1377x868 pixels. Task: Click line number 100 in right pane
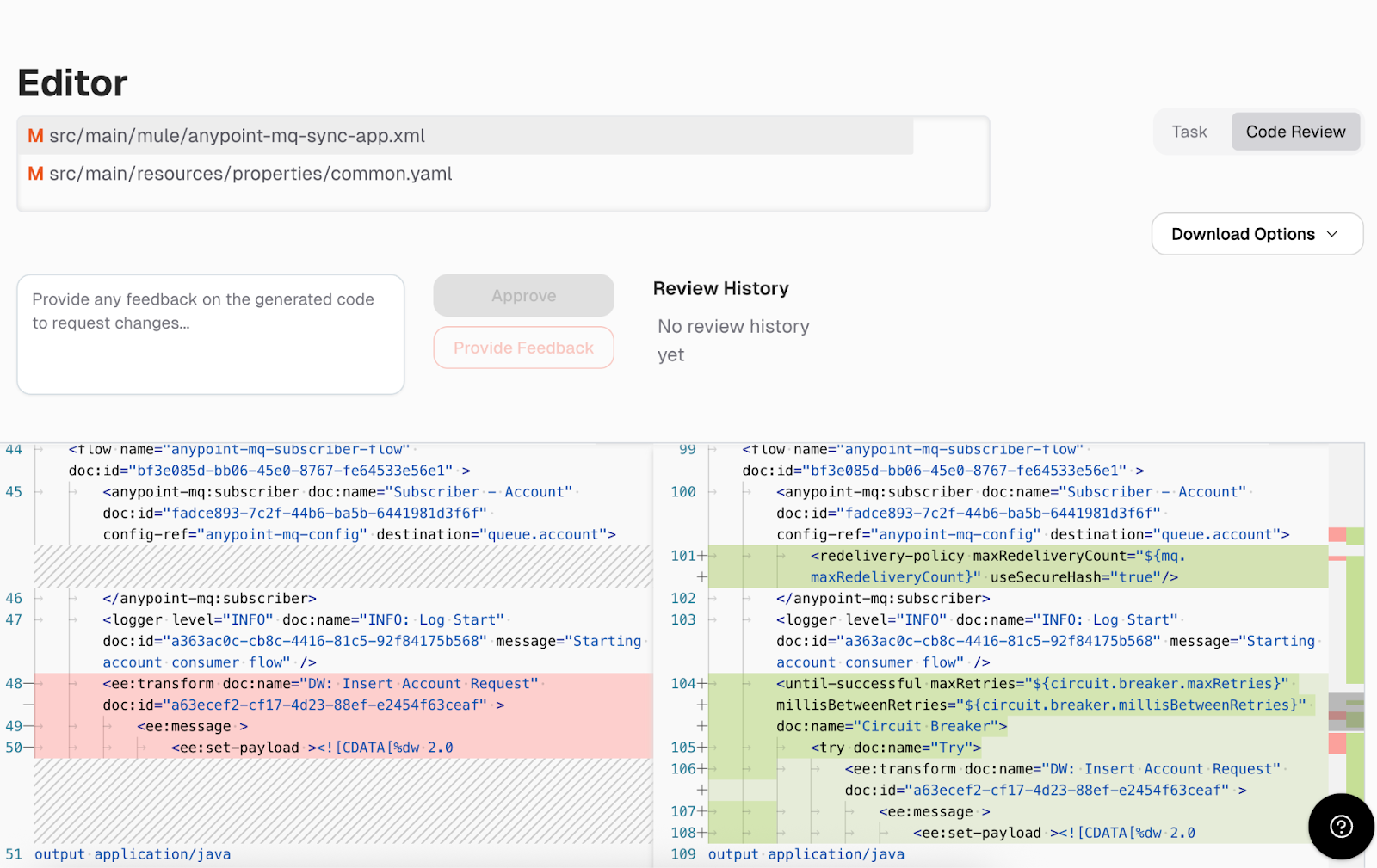(x=683, y=492)
